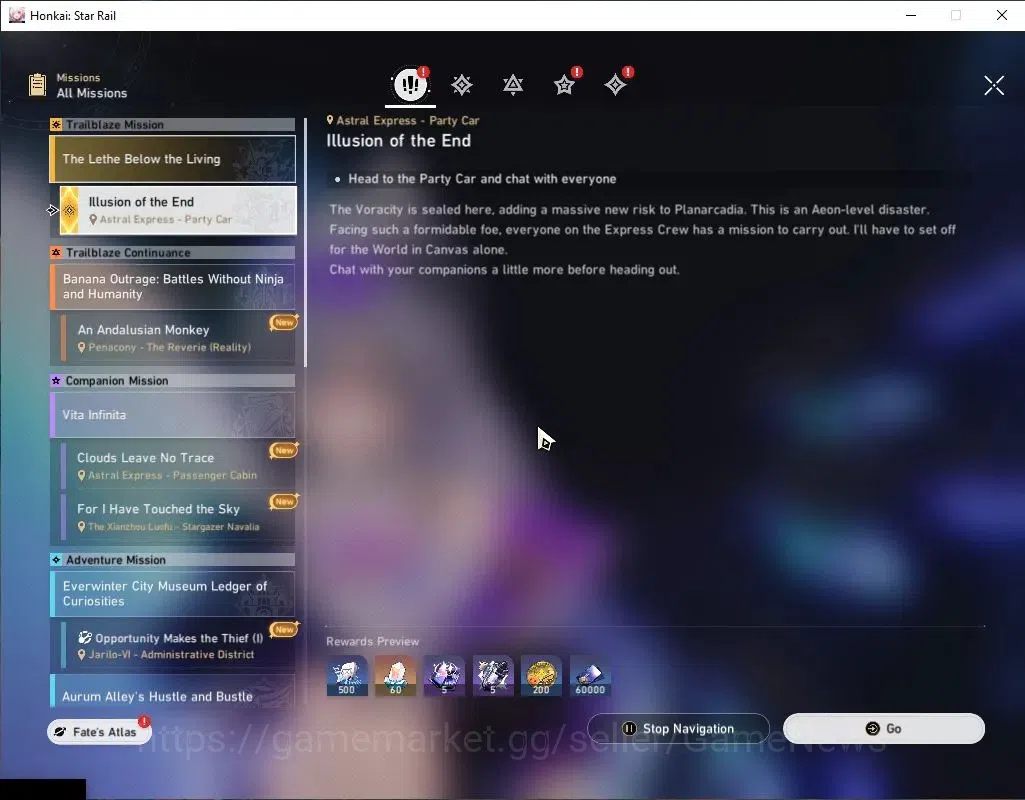Close the missions panel with X icon
This screenshot has height=800, width=1025.
point(994,85)
